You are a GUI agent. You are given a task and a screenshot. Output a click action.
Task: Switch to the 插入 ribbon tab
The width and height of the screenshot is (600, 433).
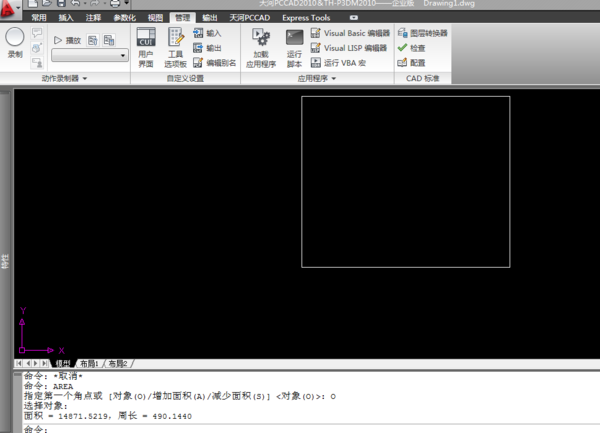[66, 18]
